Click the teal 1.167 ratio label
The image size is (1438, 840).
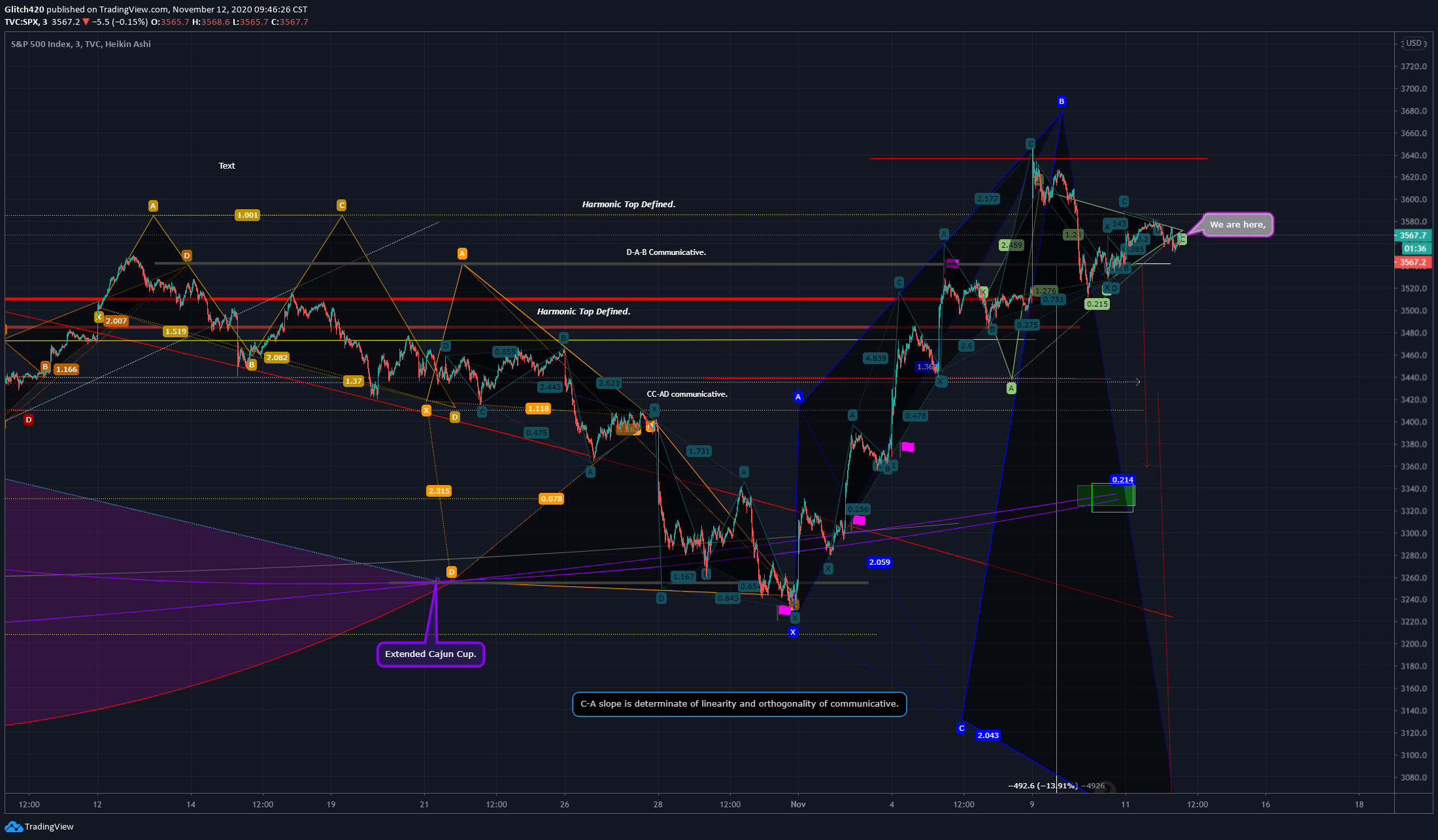(684, 577)
